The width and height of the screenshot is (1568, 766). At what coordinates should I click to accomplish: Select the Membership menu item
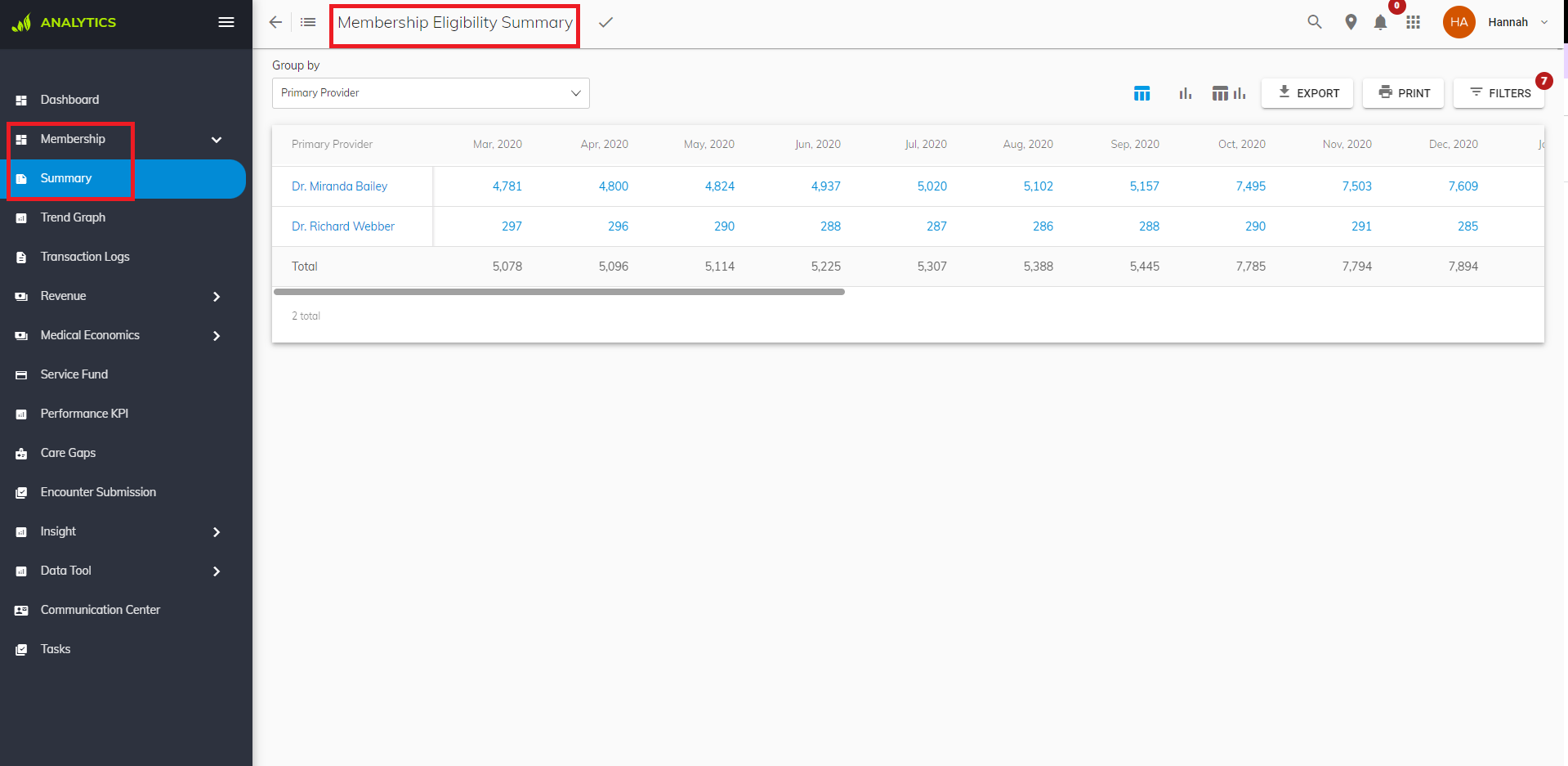point(73,139)
